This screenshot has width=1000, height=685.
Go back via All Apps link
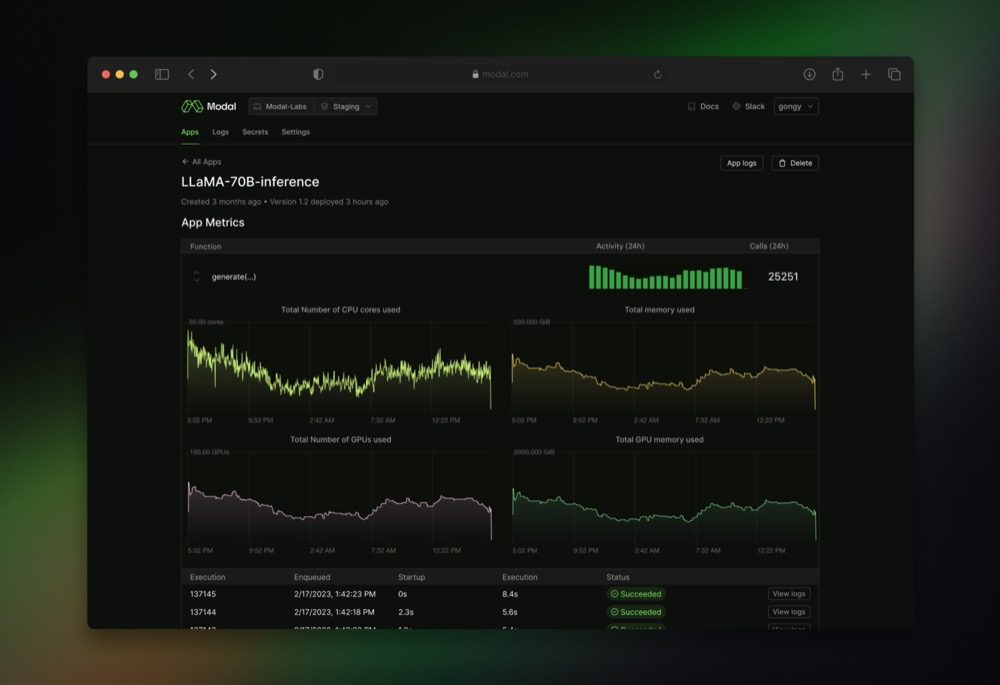(201, 161)
